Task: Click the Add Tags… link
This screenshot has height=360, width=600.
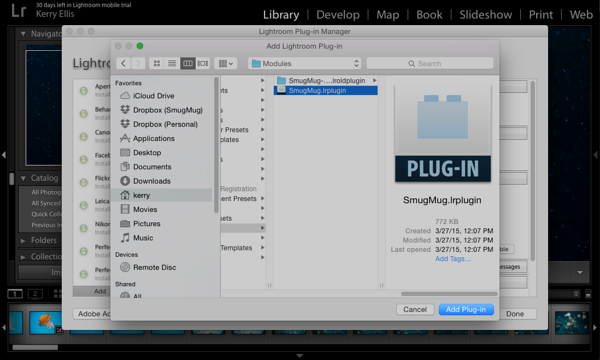Action: [453, 259]
